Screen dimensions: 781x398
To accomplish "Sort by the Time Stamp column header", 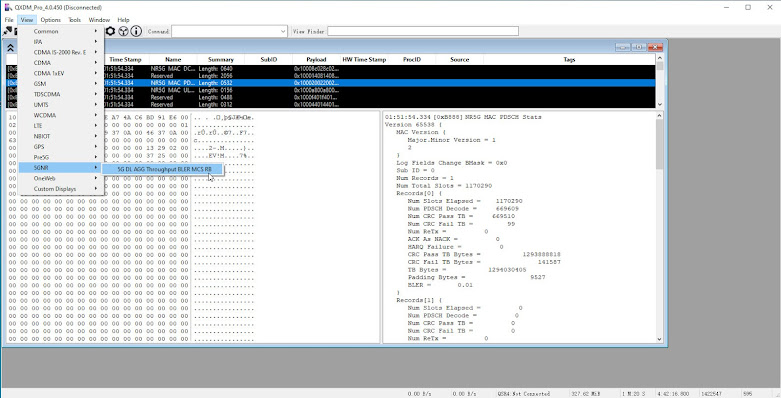I will 126,59.
